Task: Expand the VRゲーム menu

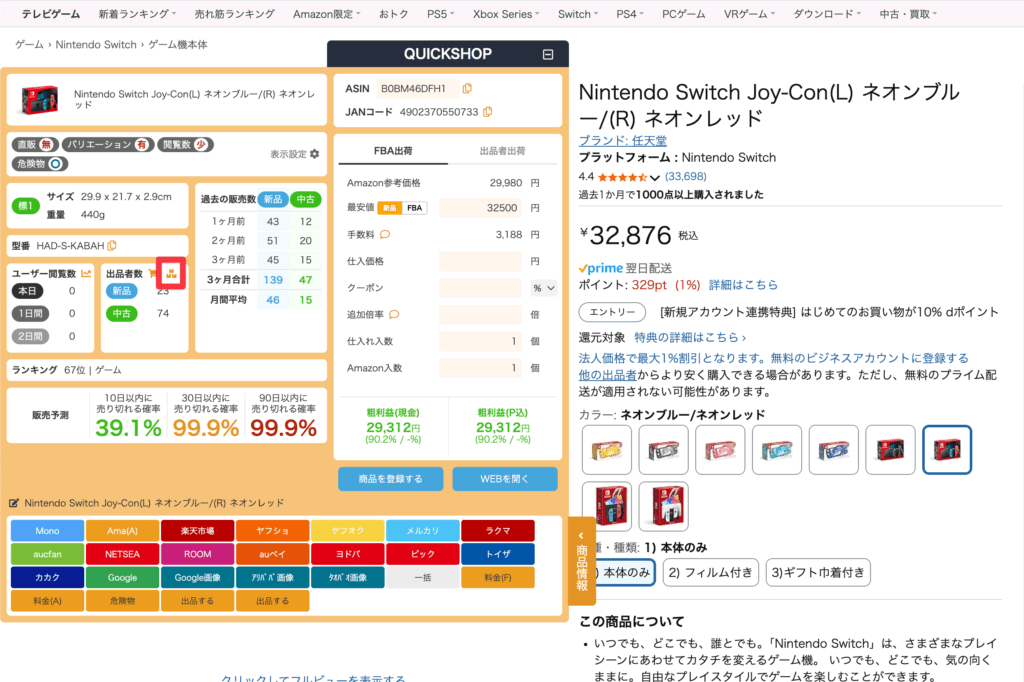Action: 749,14
